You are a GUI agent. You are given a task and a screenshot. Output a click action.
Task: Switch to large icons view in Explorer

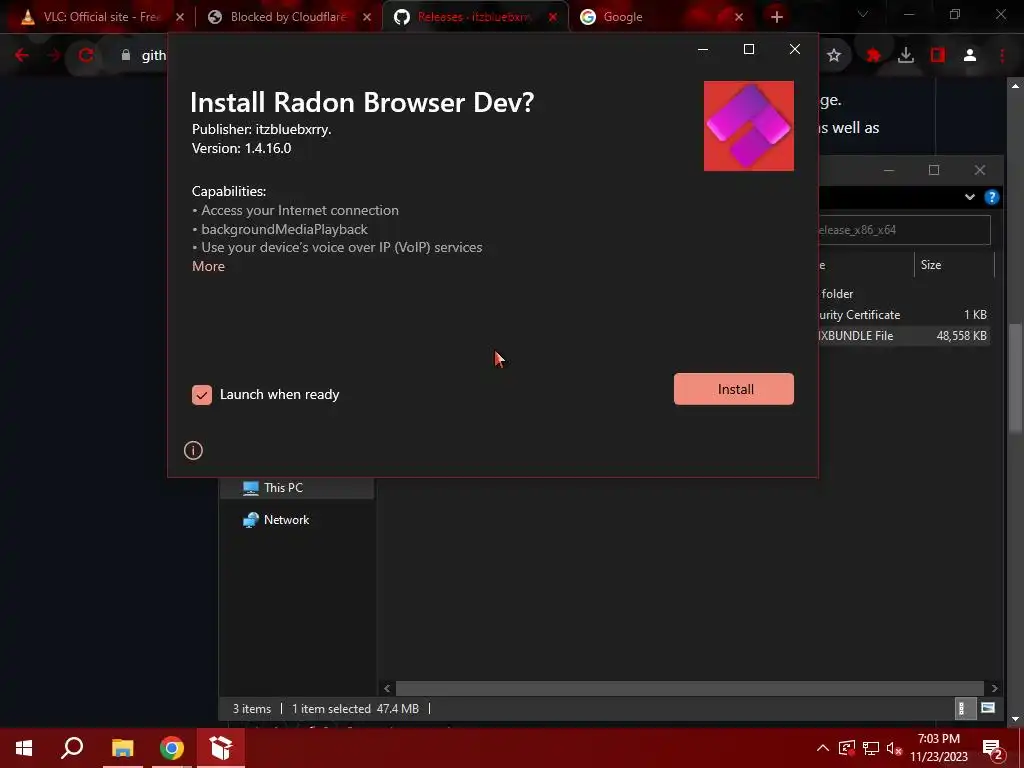(x=987, y=709)
